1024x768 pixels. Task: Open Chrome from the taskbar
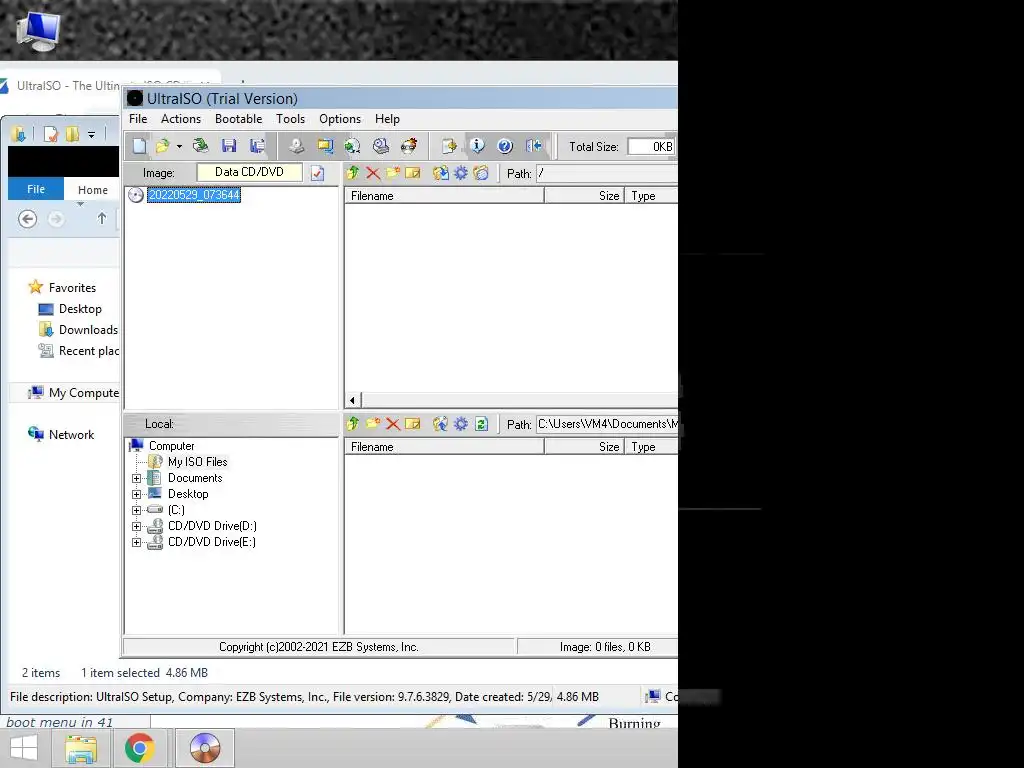[x=140, y=748]
